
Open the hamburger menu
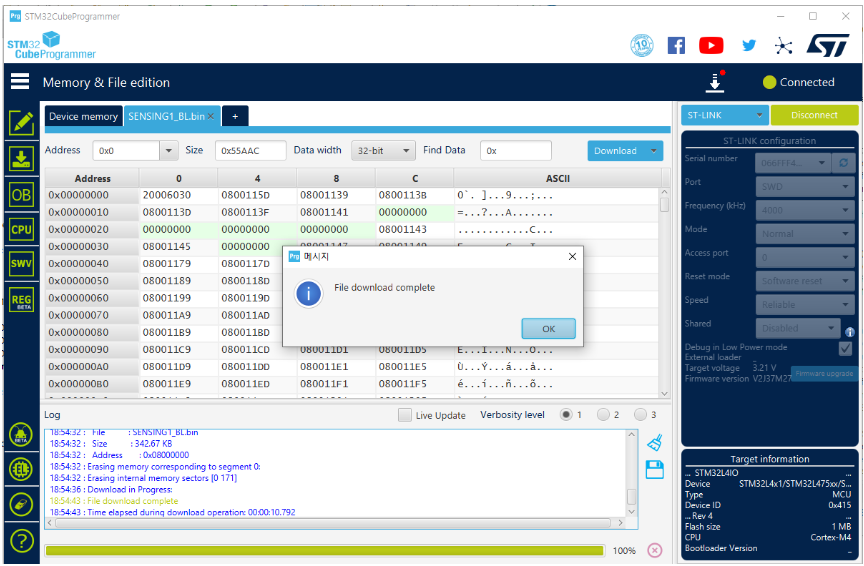pos(20,82)
